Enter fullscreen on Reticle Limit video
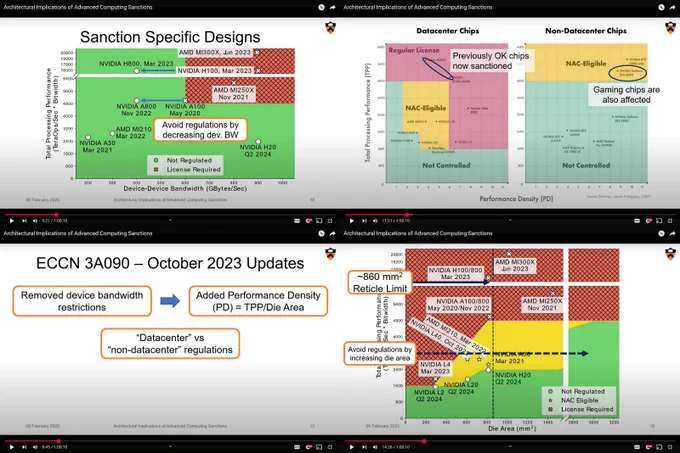680x453 pixels. point(670,447)
